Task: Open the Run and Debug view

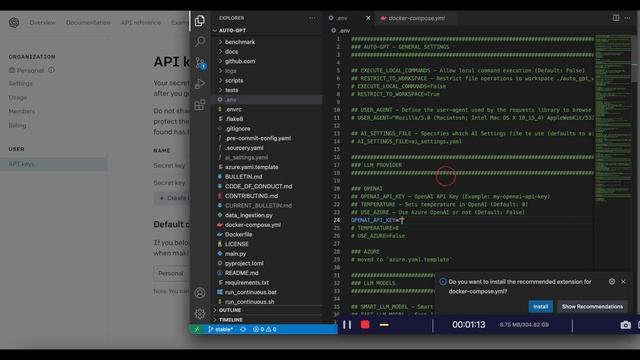Action: click(x=200, y=84)
